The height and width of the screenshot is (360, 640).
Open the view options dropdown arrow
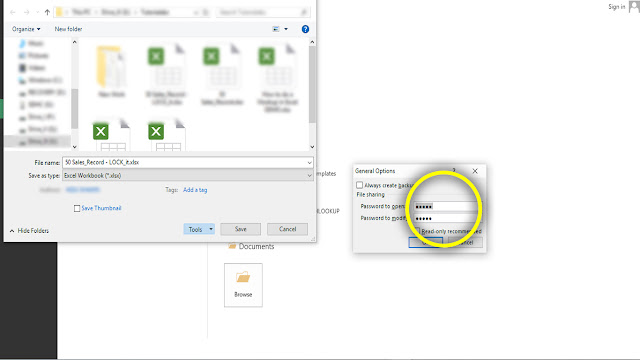pos(286,29)
